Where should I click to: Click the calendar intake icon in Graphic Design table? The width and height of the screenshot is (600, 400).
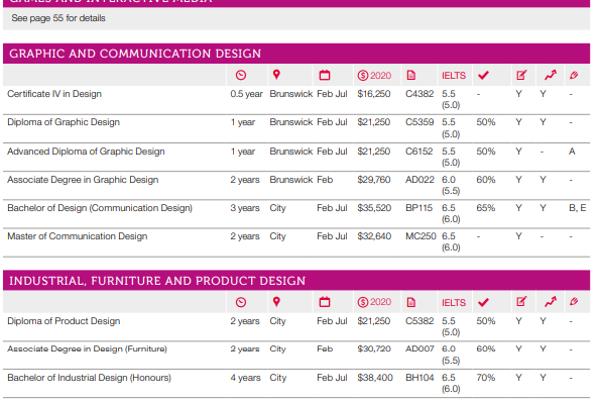(324, 75)
